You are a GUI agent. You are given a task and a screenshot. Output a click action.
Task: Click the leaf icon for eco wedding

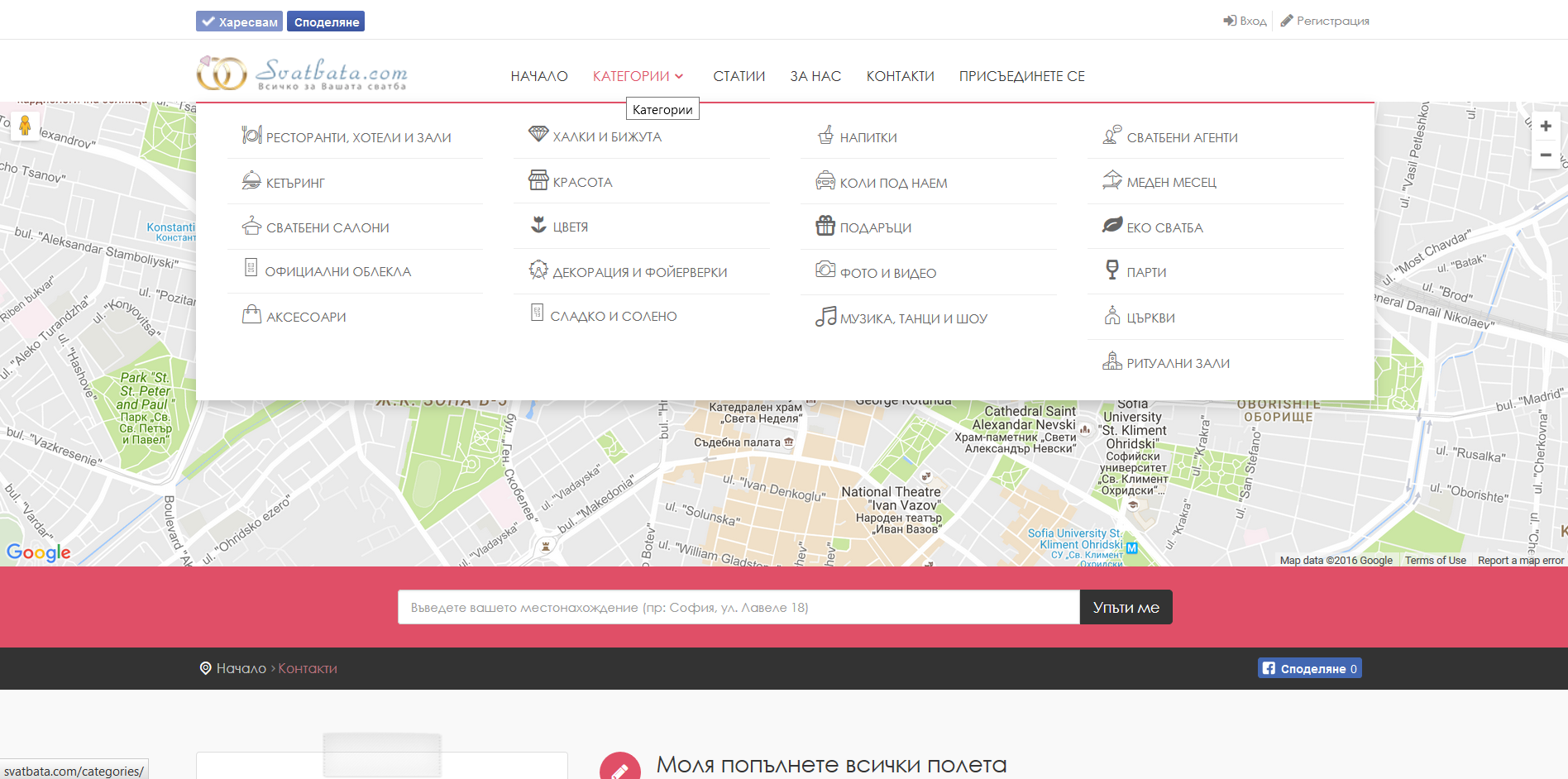coord(1112,225)
